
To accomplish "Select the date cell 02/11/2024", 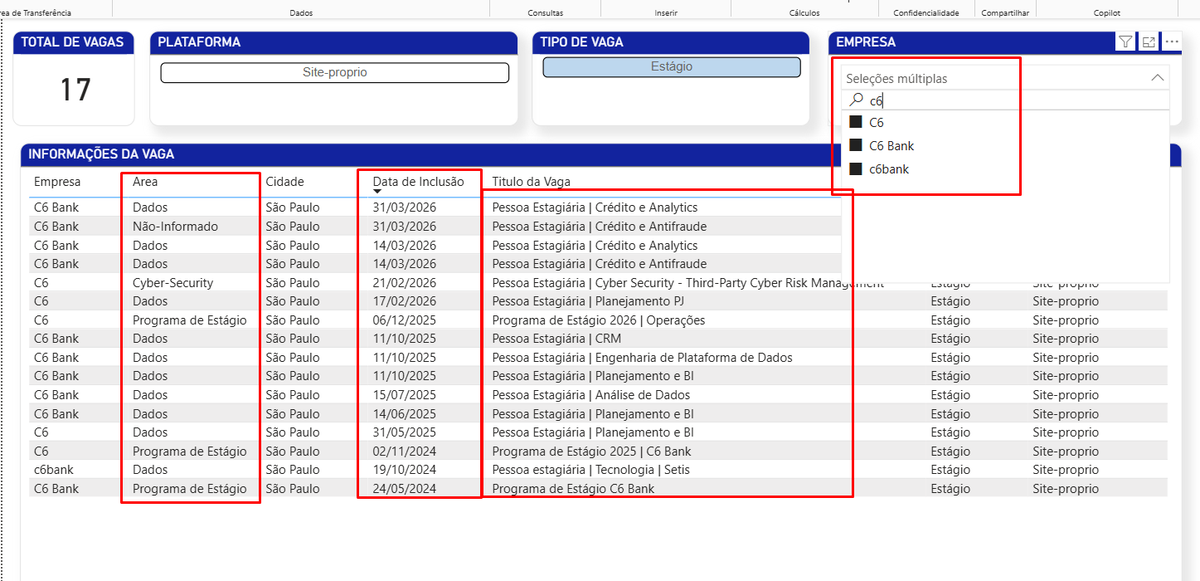I will 404,451.
